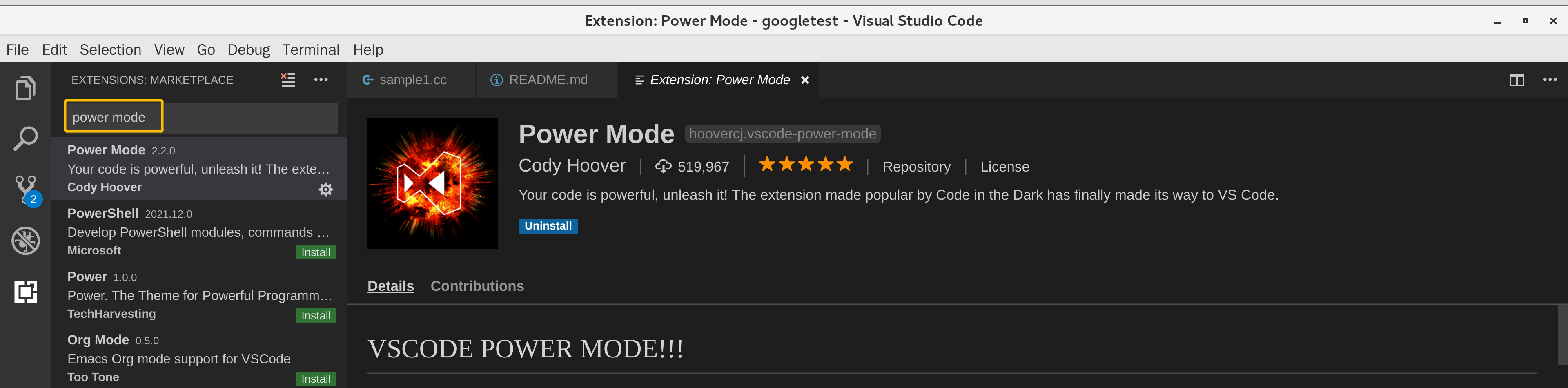Open the Terminal menu
Image resolution: width=1568 pixels, height=388 pixels.
311,49
